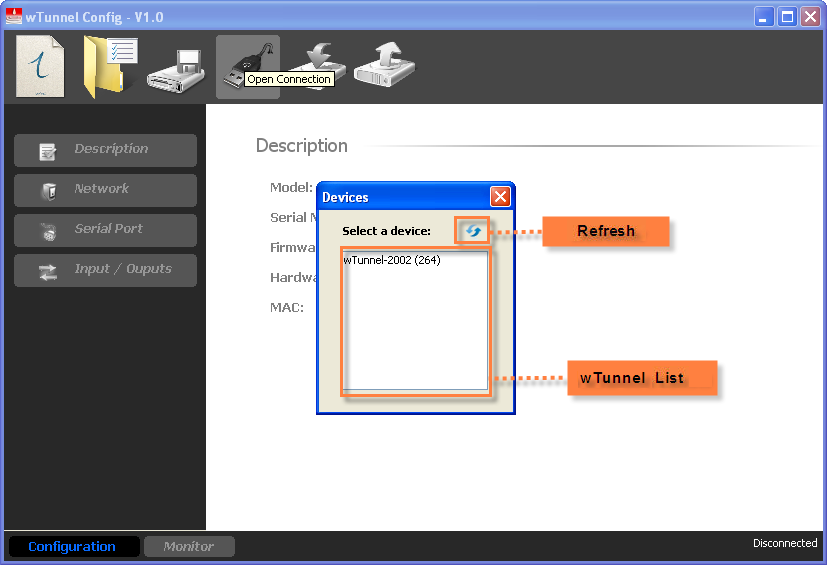Refresh the device list
This screenshot has width=827, height=565.
click(473, 231)
